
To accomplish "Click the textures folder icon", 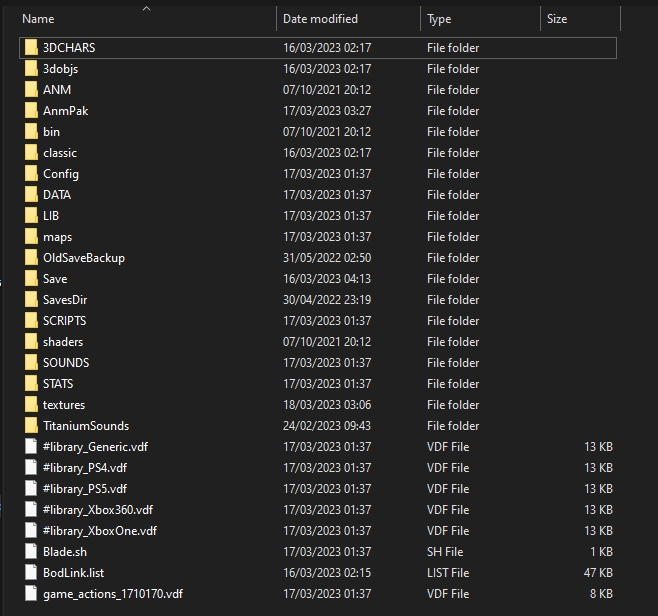I will (x=31, y=405).
